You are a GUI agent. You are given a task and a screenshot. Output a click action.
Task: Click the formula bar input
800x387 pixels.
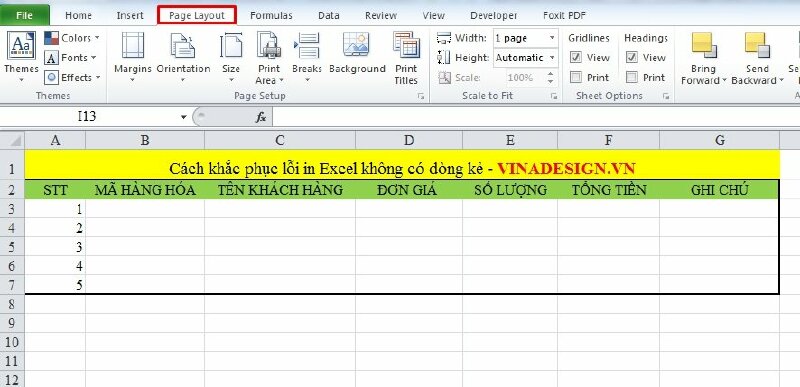click(536, 117)
